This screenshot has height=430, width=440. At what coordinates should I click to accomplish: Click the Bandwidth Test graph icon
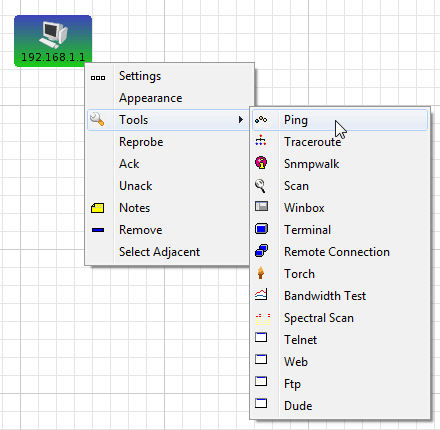pos(261,295)
